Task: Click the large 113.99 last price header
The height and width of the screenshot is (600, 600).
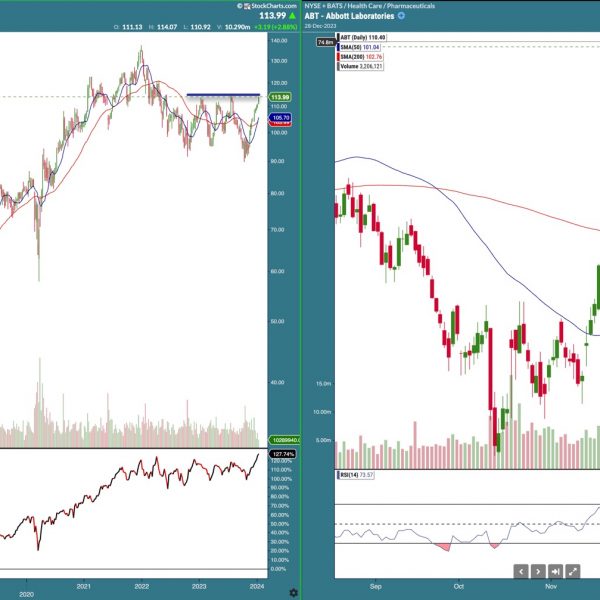Action: 272,16
